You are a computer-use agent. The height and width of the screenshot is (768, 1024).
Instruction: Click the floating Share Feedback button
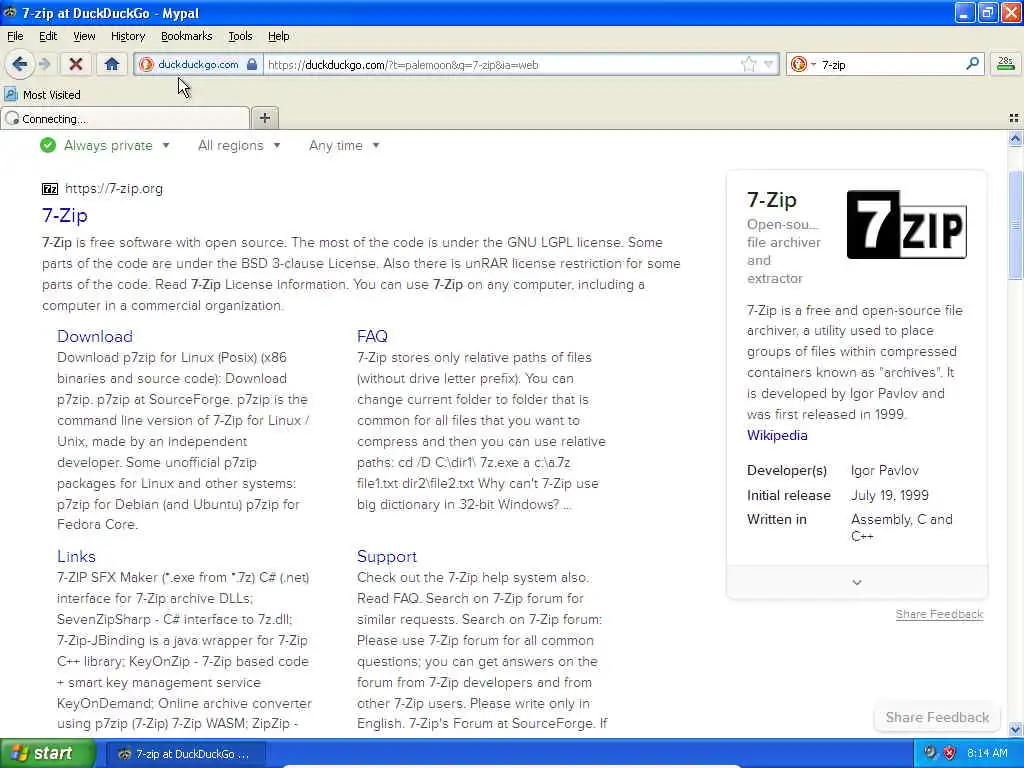(937, 717)
